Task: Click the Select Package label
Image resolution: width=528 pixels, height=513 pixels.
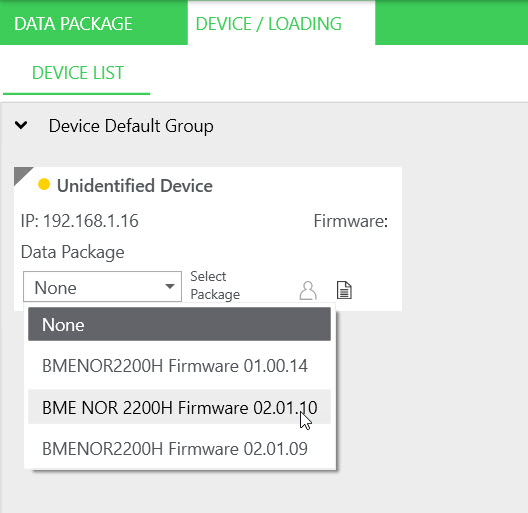Action: (215, 285)
